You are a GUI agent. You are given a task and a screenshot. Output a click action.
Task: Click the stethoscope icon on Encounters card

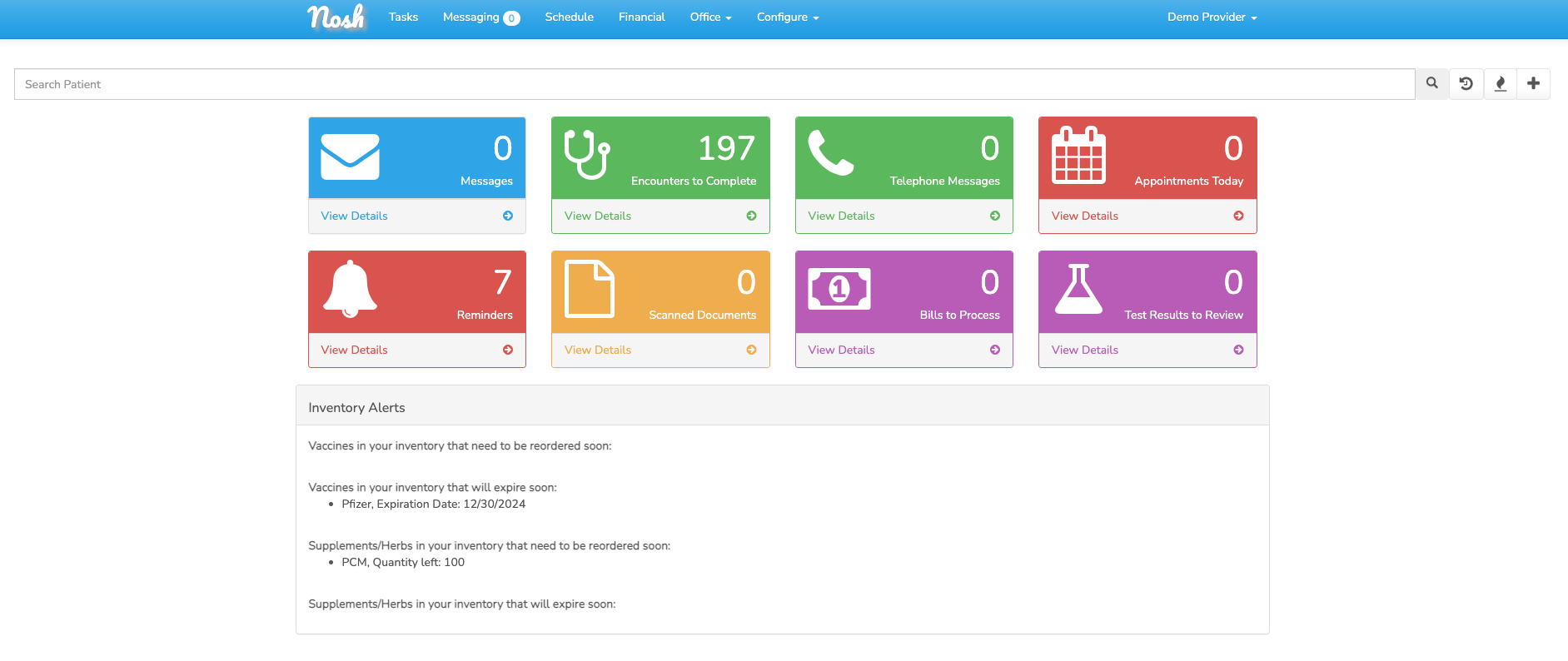pos(587,155)
